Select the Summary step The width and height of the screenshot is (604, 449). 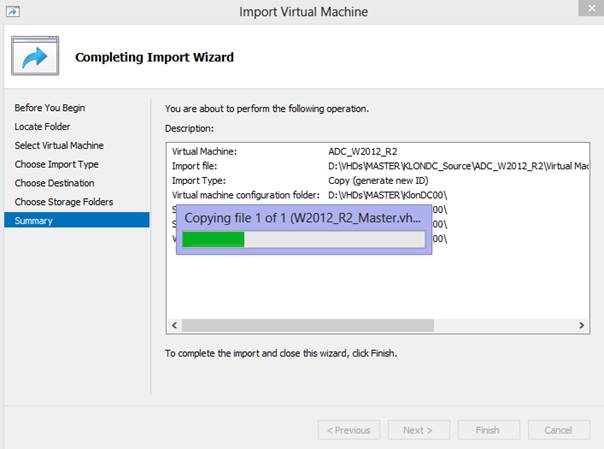(77, 220)
